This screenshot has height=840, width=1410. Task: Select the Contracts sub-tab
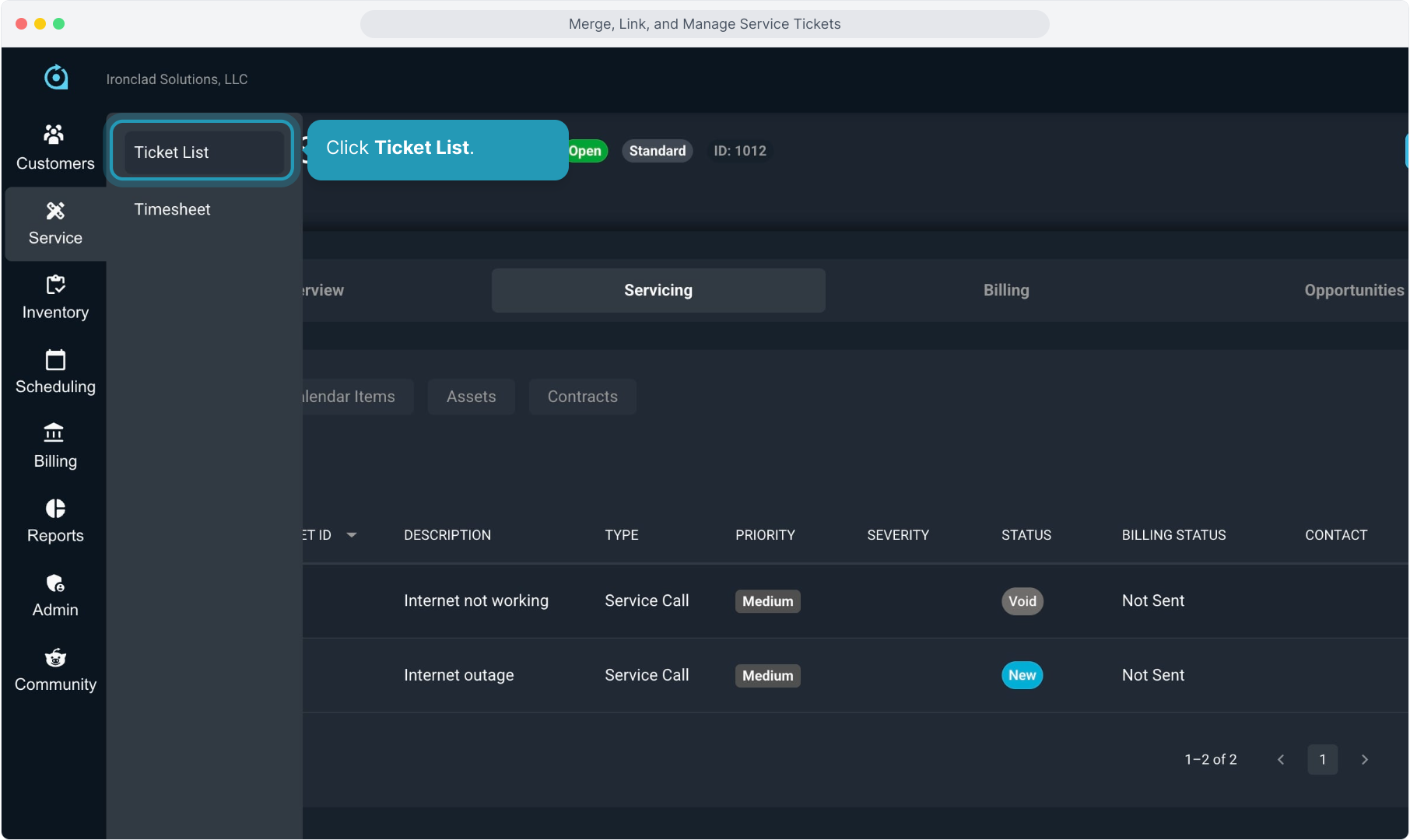pos(582,397)
